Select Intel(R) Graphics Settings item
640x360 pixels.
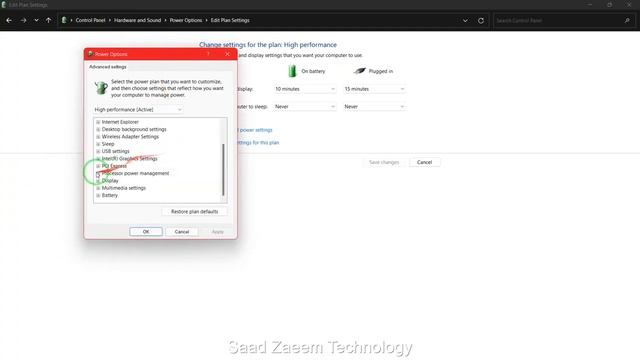click(x=129, y=158)
